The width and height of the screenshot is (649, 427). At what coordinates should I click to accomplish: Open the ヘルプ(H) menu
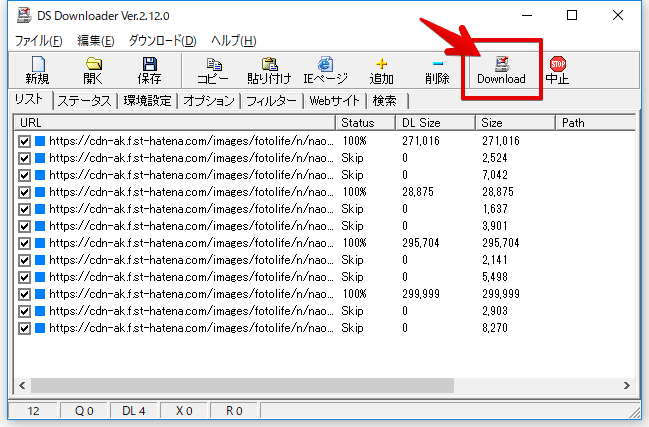point(233,41)
